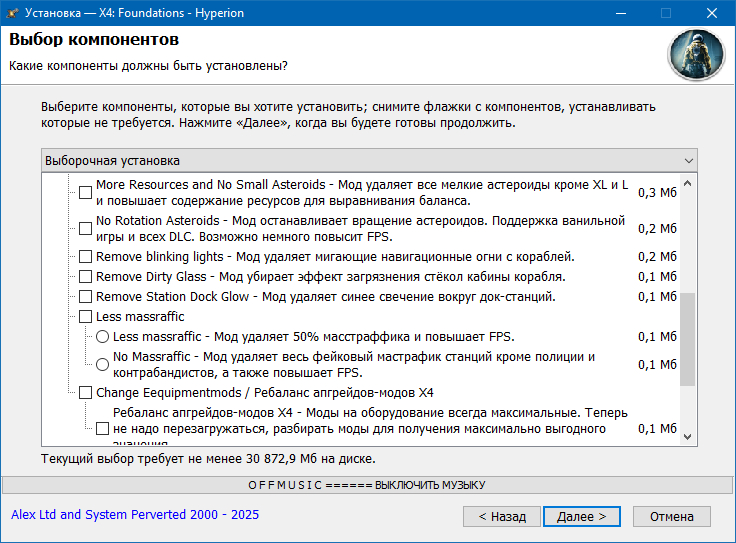Open the Выборочная установка install type dropdown
736x543 pixels.
click(x=369, y=161)
